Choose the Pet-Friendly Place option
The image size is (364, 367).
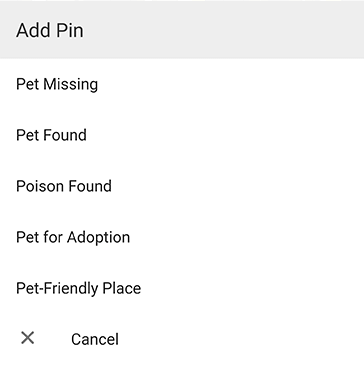182,288
